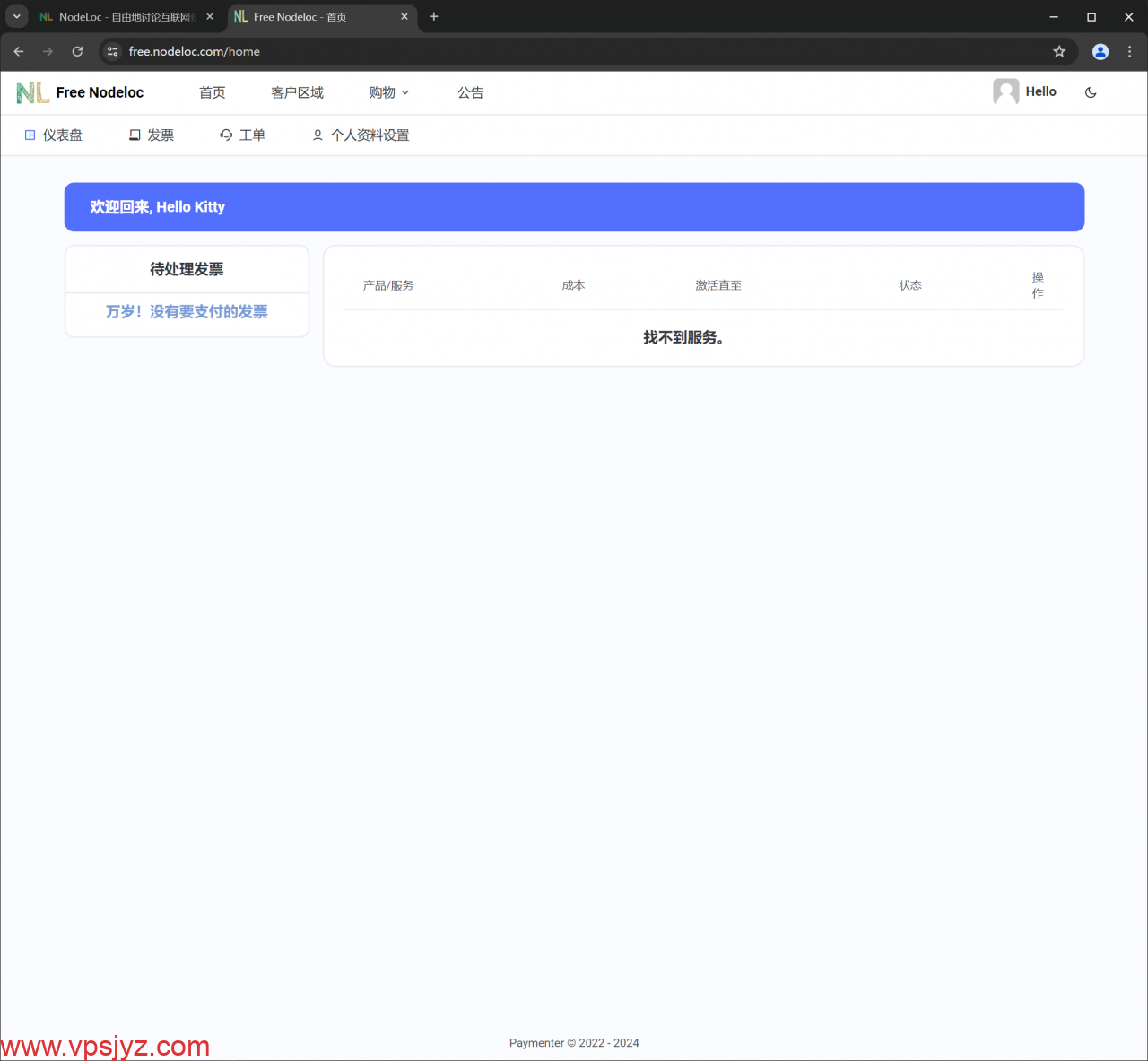
Task: Open 客户区域 from the top navigation
Action: pyautogui.click(x=297, y=92)
